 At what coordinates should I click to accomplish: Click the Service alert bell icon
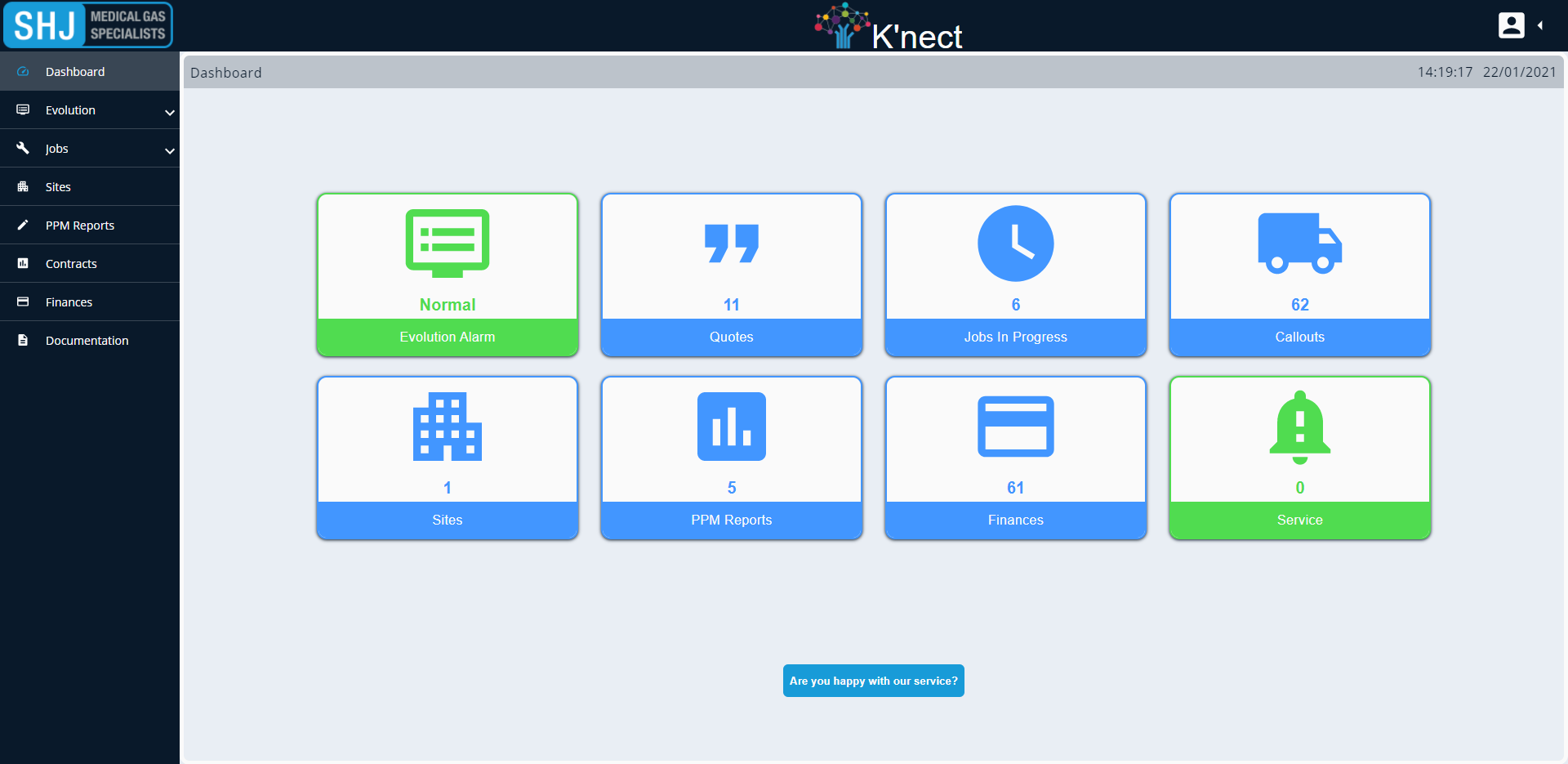[x=1300, y=427]
